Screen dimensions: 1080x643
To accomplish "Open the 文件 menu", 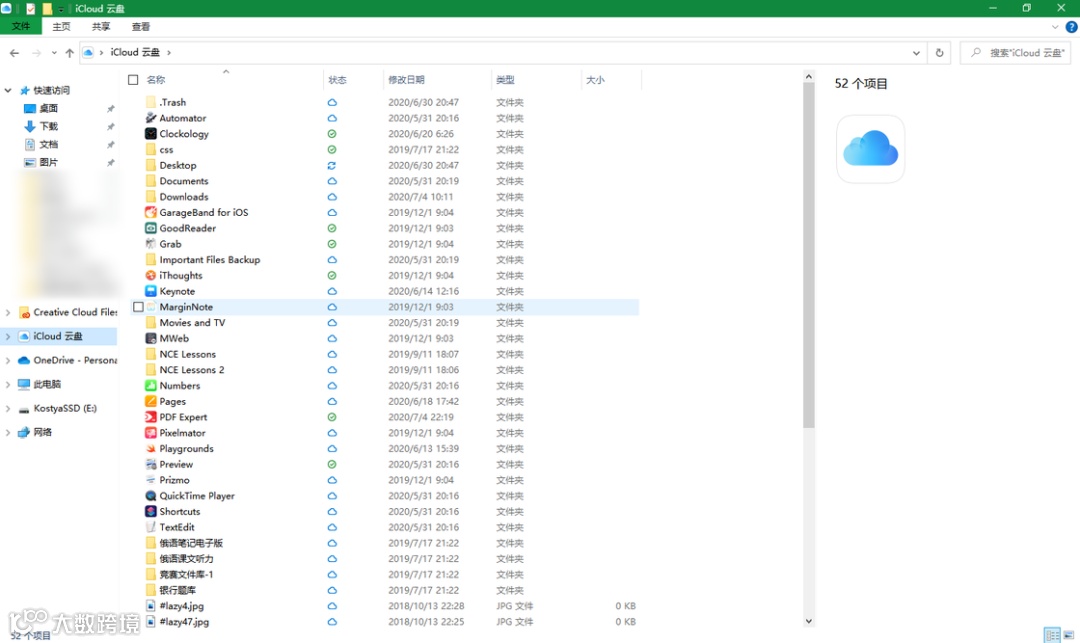I will tap(21, 26).
